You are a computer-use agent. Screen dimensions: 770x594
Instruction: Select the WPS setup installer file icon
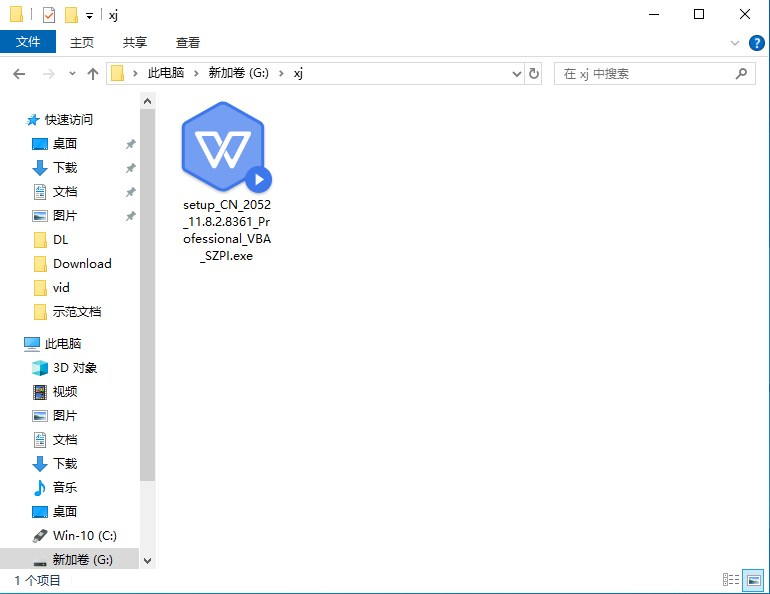pos(222,153)
